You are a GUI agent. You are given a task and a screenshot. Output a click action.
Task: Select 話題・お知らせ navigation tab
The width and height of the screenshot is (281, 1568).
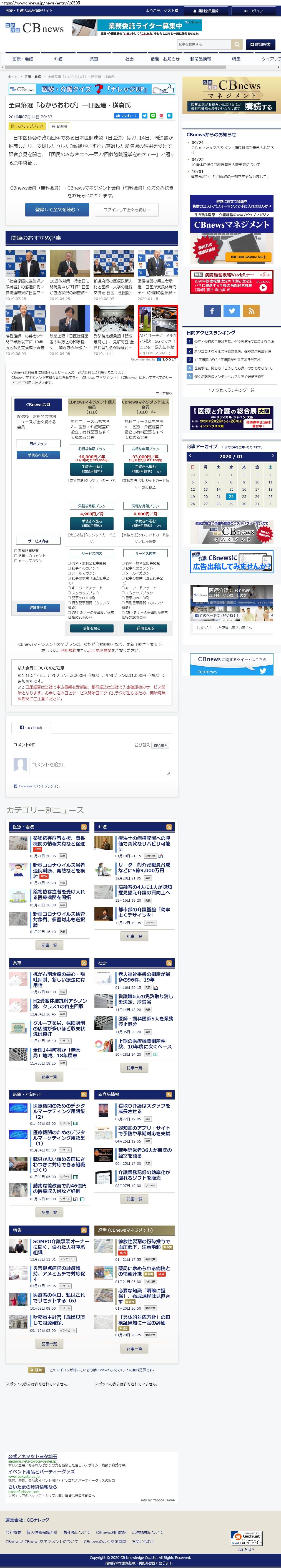(165, 59)
